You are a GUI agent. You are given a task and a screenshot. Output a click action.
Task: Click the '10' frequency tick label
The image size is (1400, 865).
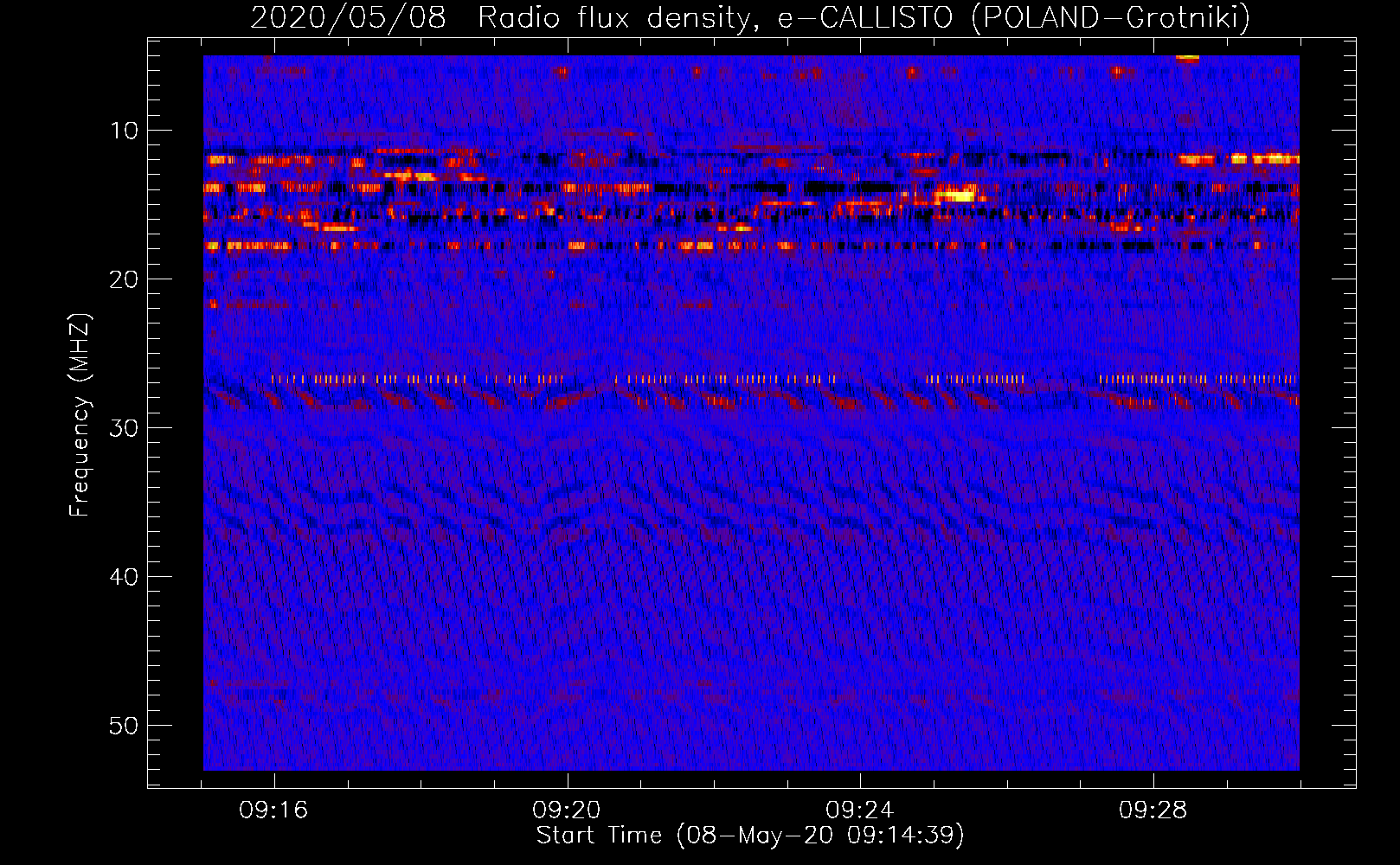point(125,131)
